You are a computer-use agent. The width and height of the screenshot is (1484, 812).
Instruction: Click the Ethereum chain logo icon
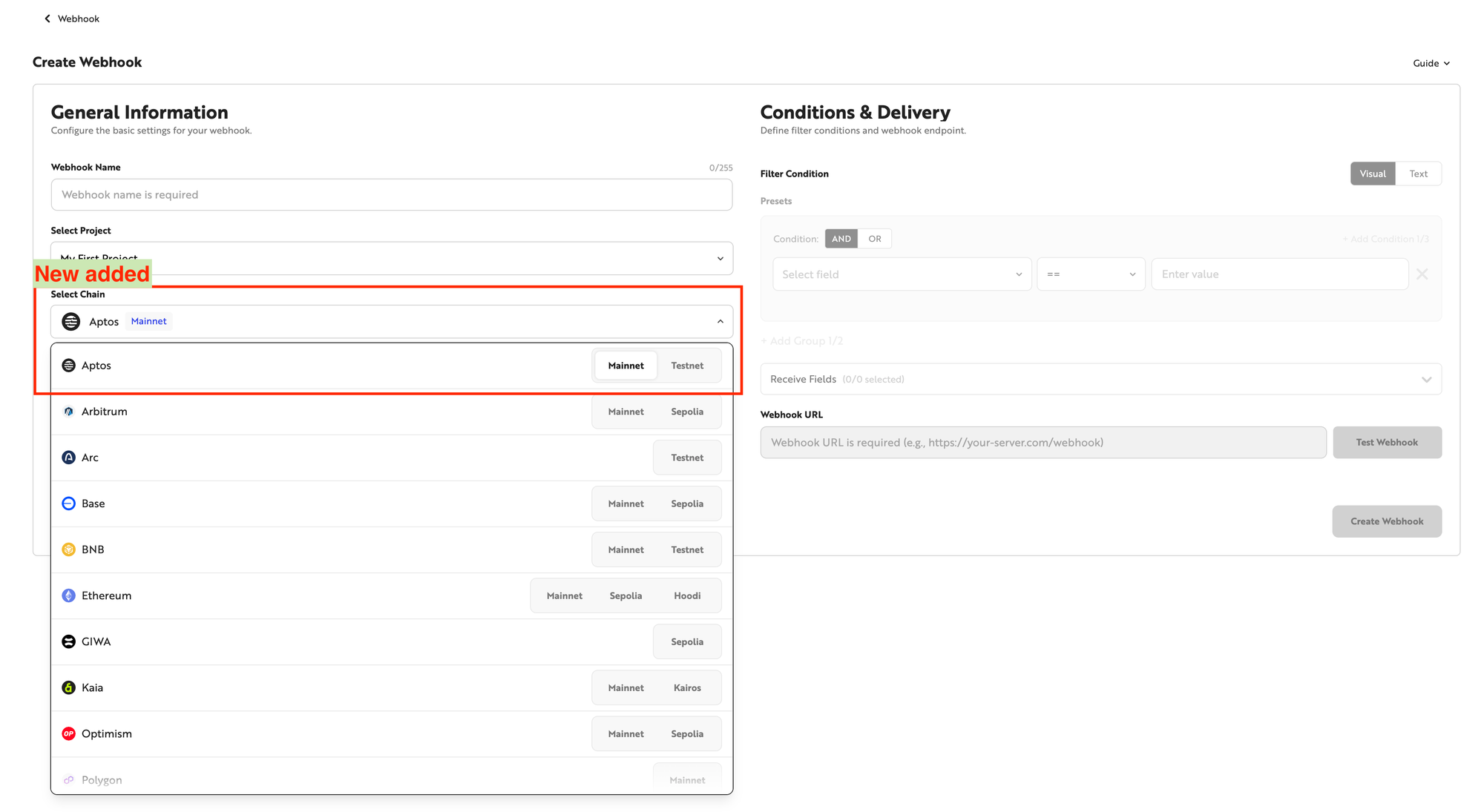coord(68,595)
